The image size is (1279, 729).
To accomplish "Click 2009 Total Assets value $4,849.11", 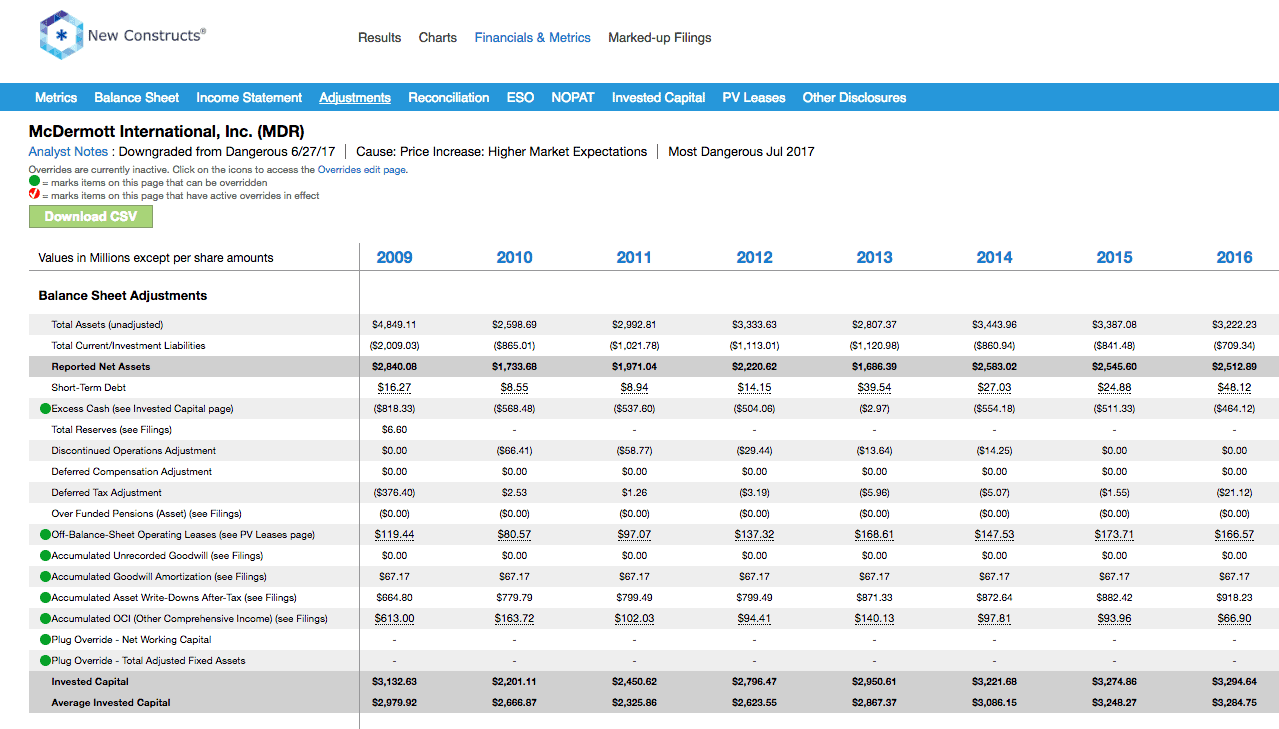I will click(x=394, y=324).
